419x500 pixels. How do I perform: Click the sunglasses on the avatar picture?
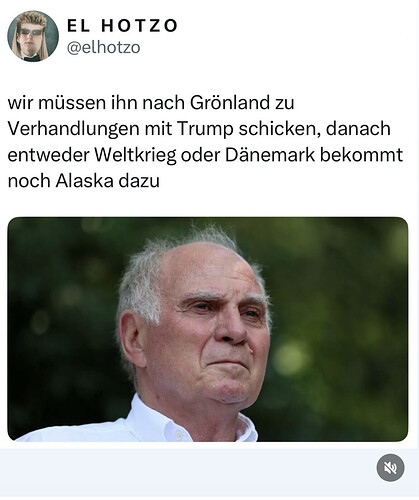32,32
